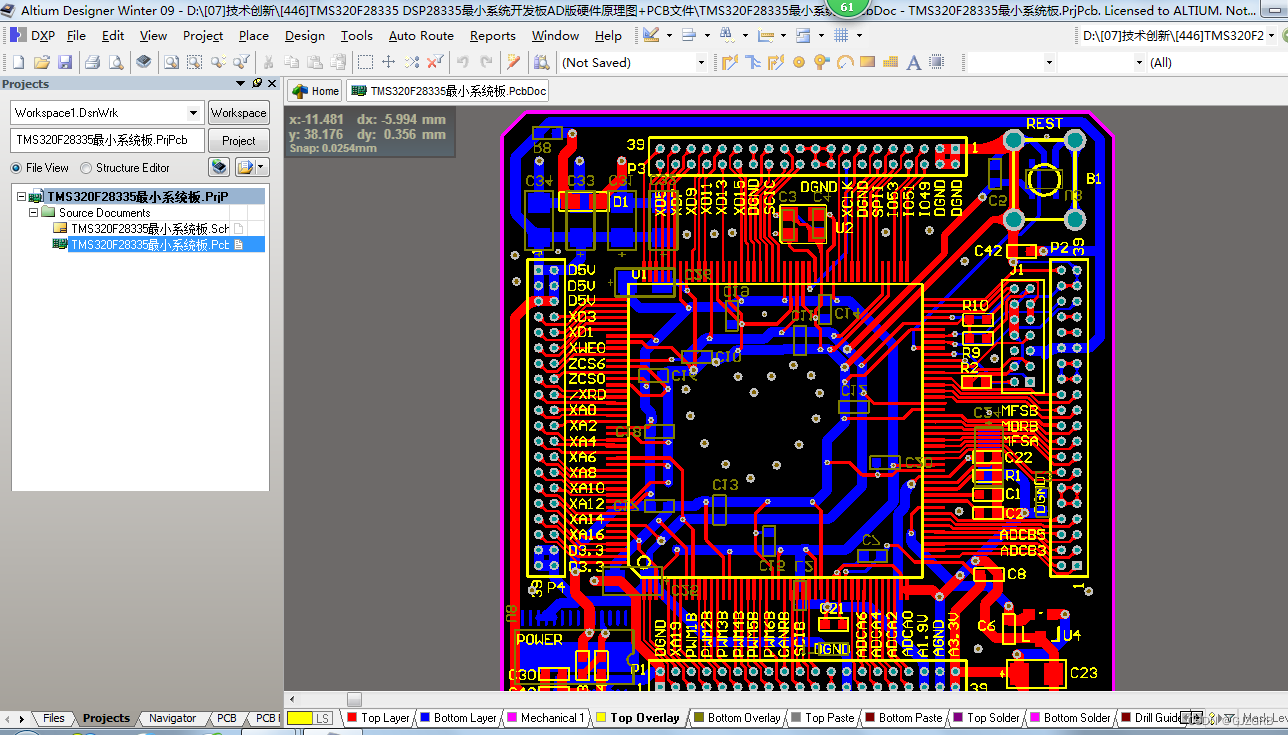The image size is (1288, 735).
Task: Click the Project button
Action: pos(238,141)
